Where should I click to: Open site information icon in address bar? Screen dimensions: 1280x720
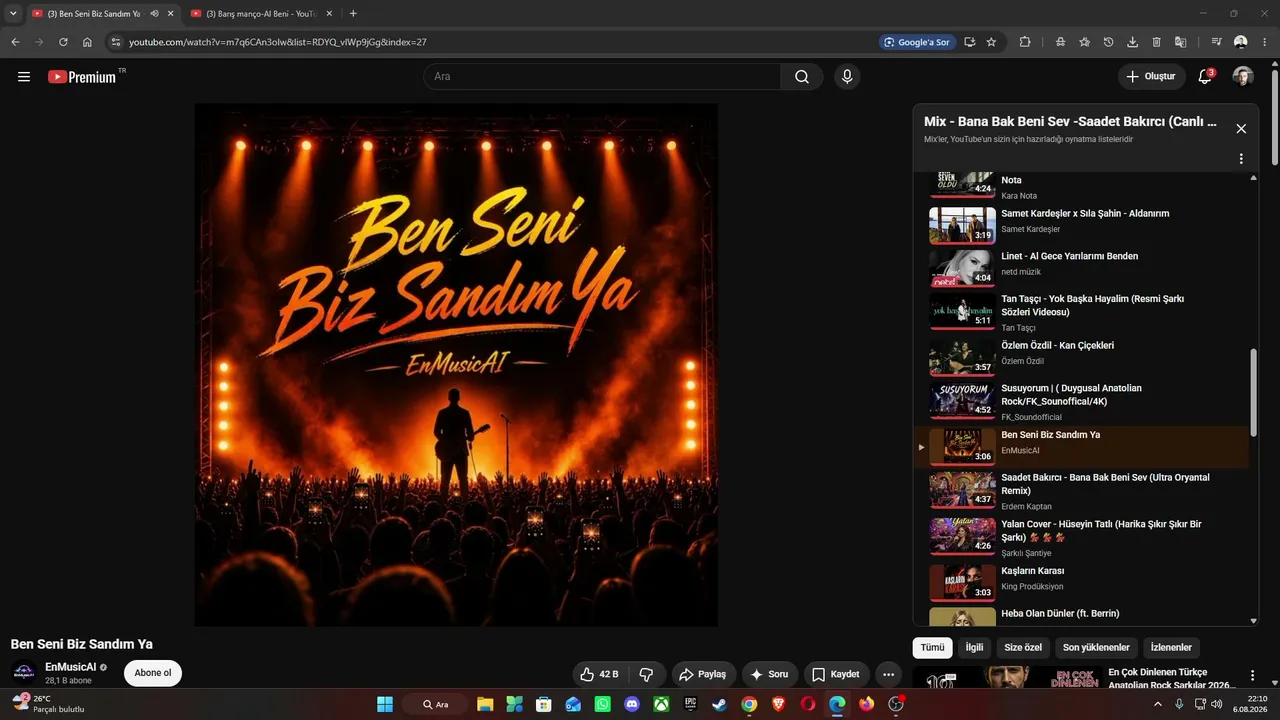[116, 42]
